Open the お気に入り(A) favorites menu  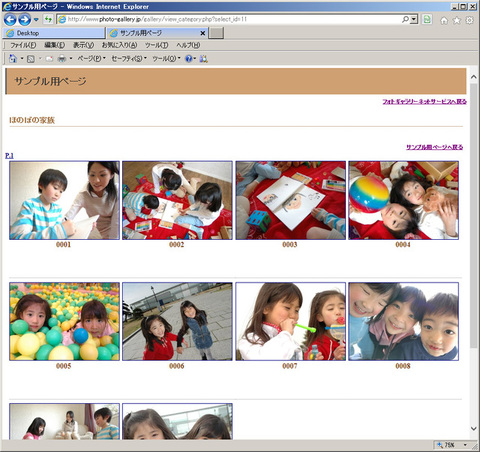pyautogui.click(x=119, y=45)
